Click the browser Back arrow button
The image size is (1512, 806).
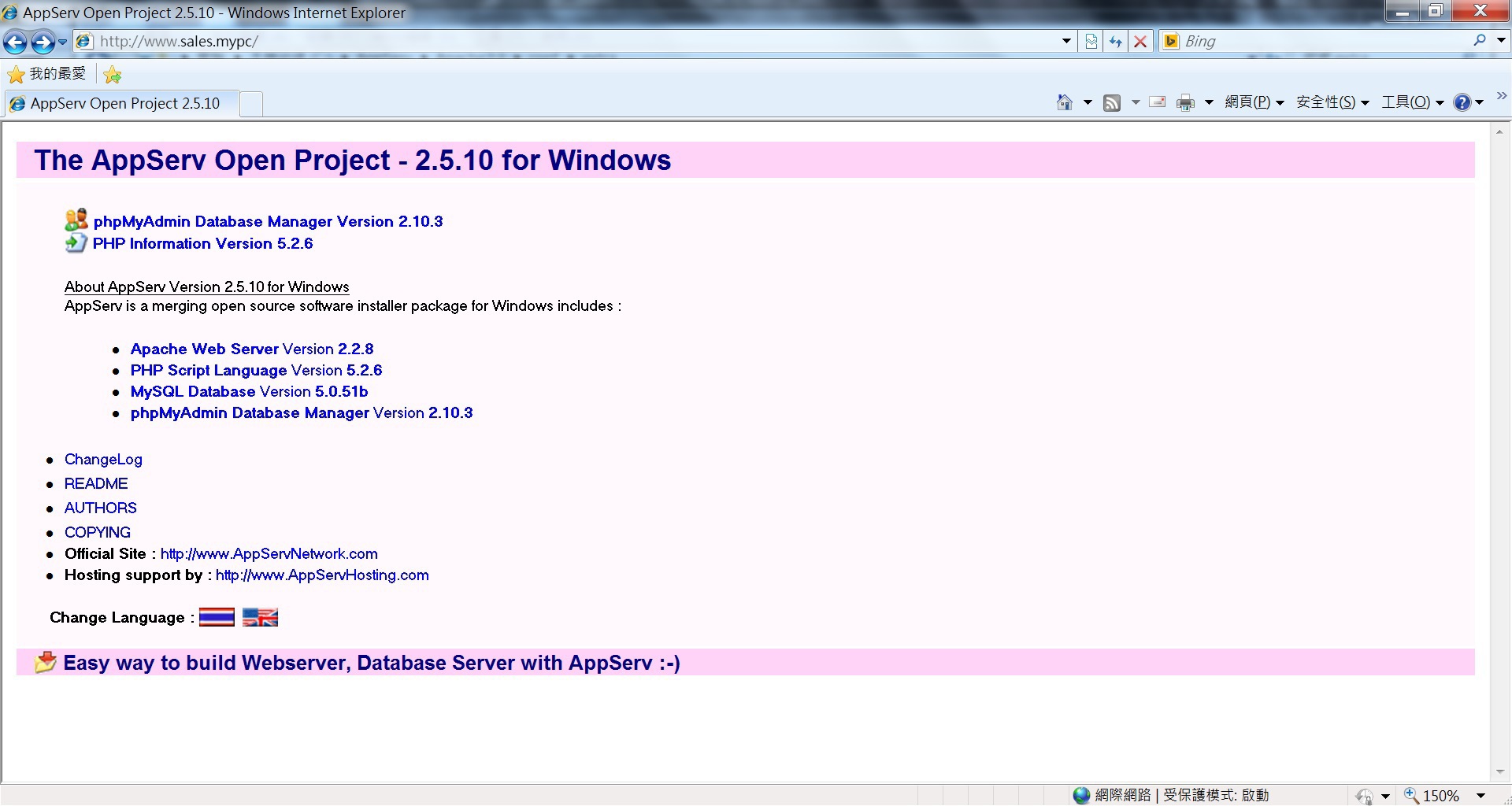click(15, 42)
